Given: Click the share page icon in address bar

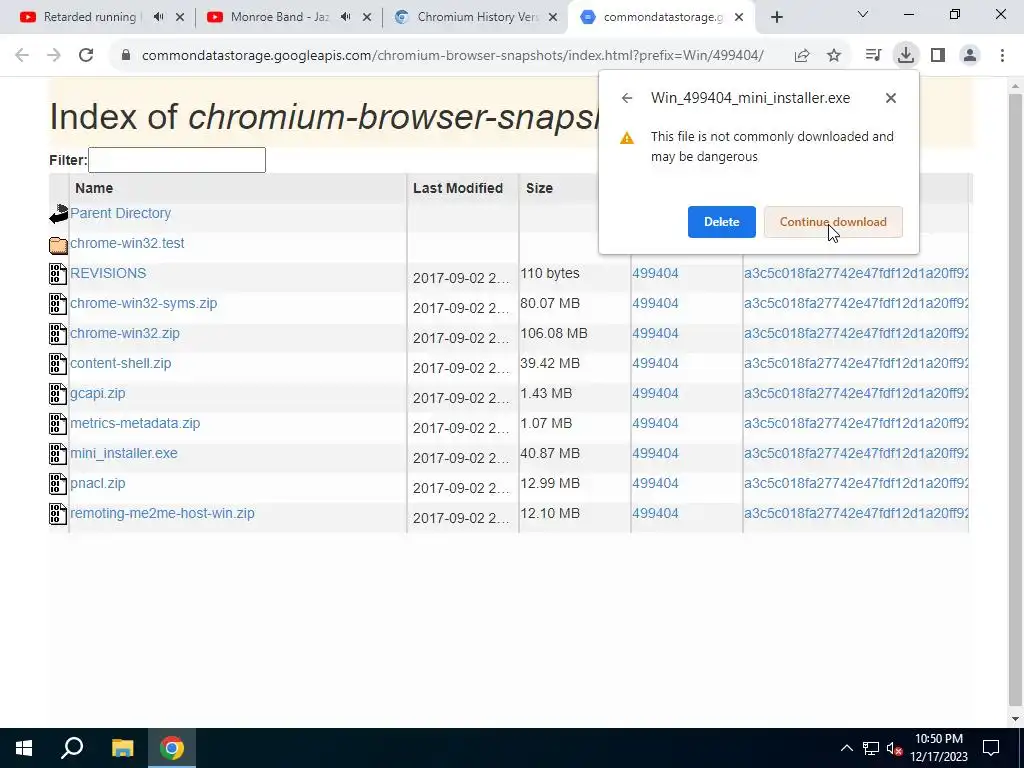Looking at the screenshot, I should click(802, 56).
